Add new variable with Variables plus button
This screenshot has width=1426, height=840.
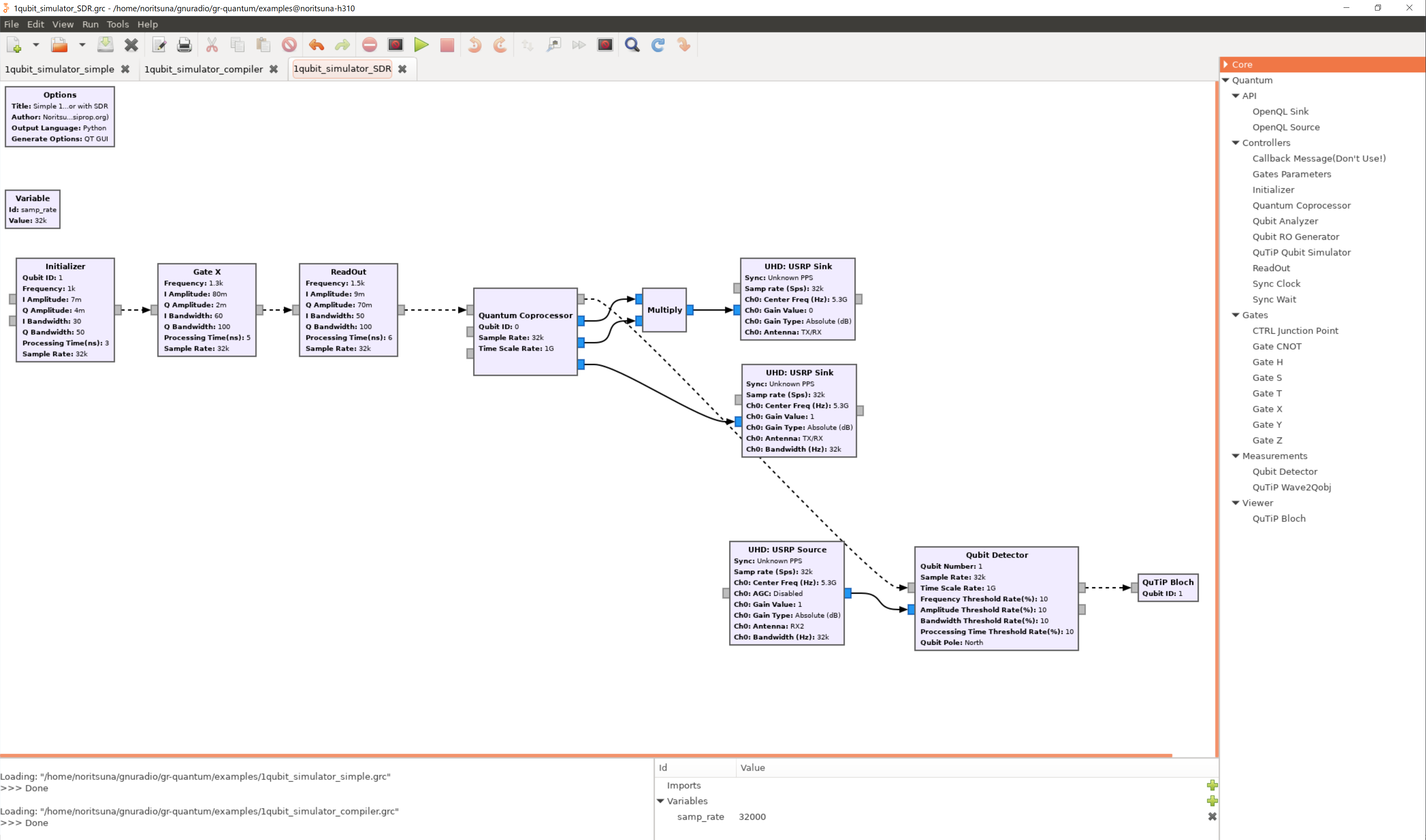(1211, 801)
